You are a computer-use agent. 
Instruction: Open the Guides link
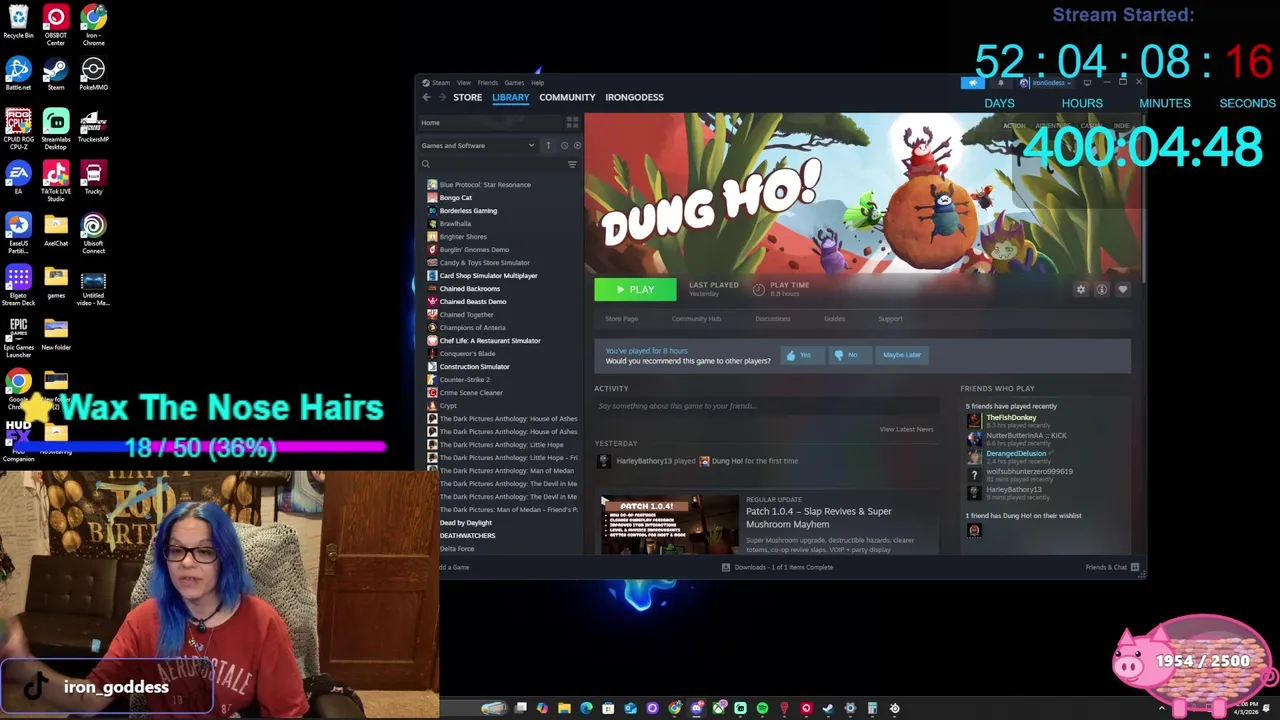coord(834,319)
